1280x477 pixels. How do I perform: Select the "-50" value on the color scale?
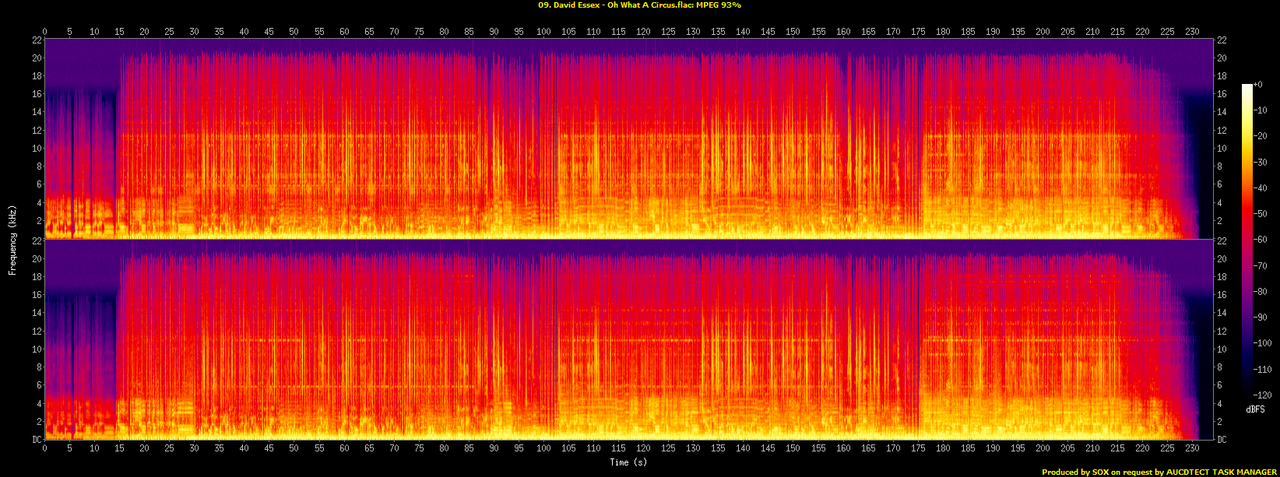pos(1261,215)
